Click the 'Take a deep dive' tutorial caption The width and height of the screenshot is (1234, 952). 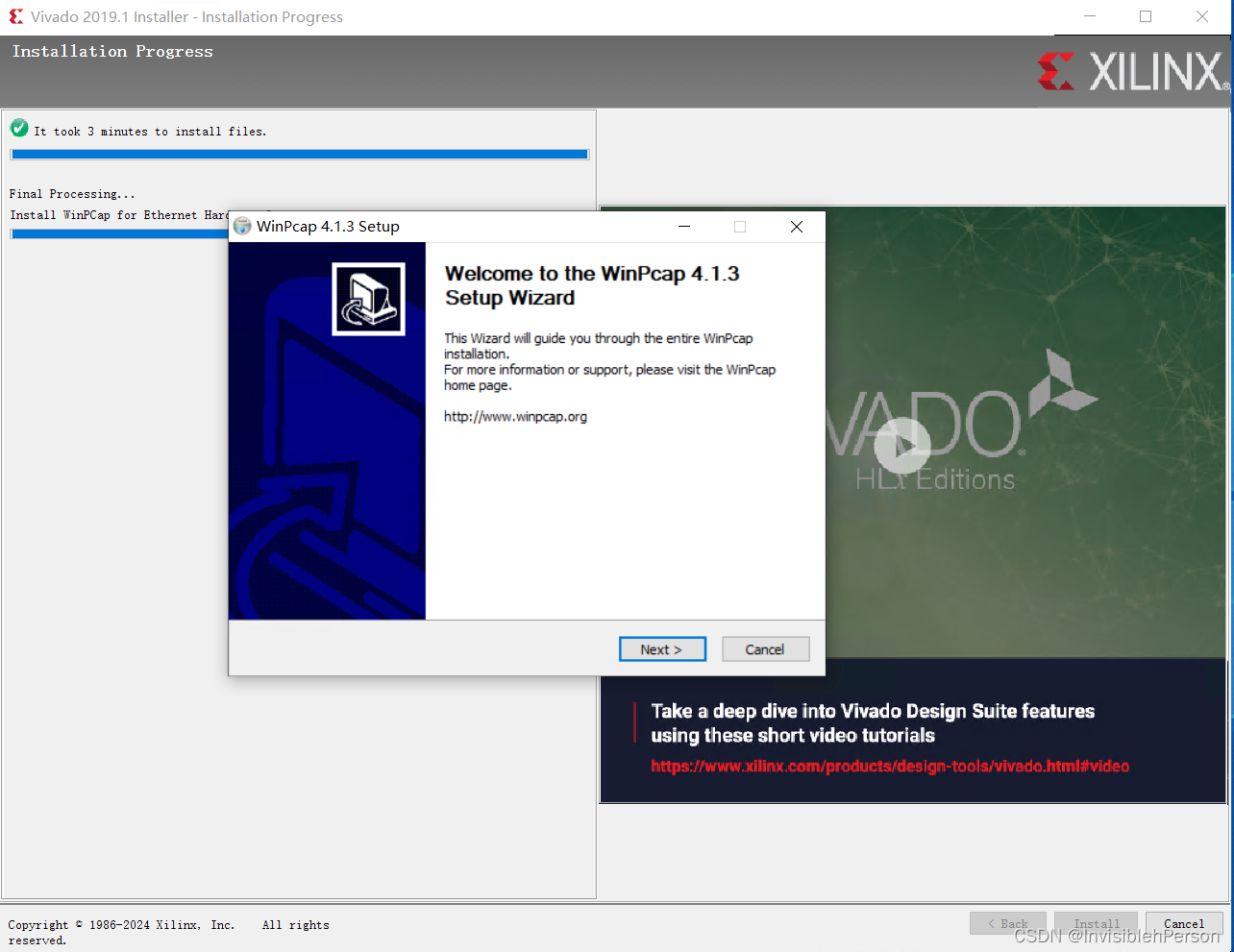[x=873, y=723]
